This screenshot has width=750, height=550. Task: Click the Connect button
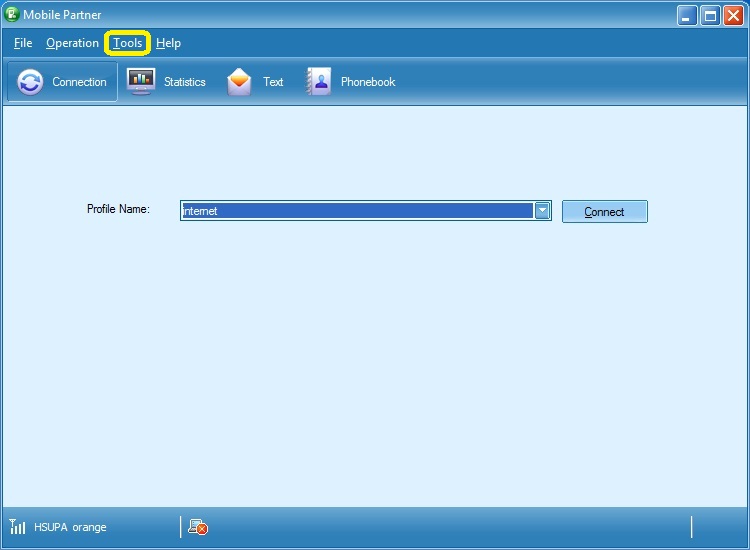tap(605, 211)
